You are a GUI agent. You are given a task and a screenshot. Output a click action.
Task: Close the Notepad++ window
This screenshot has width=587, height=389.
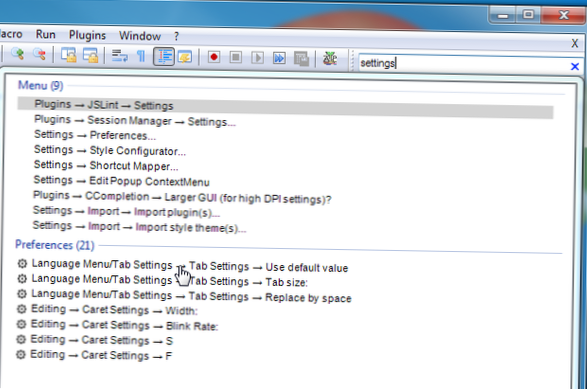(x=563, y=15)
